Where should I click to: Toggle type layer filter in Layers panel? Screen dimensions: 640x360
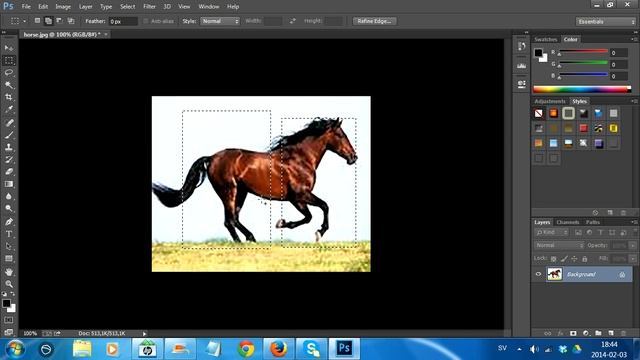click(600, 233)
